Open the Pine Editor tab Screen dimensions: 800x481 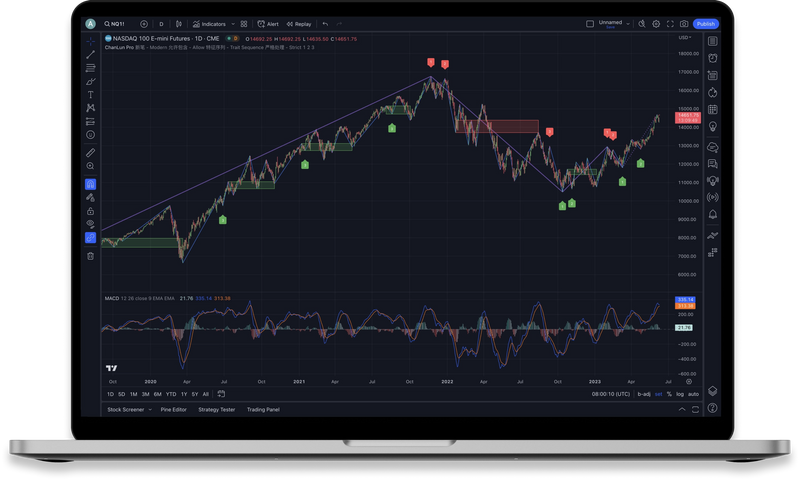173,410
